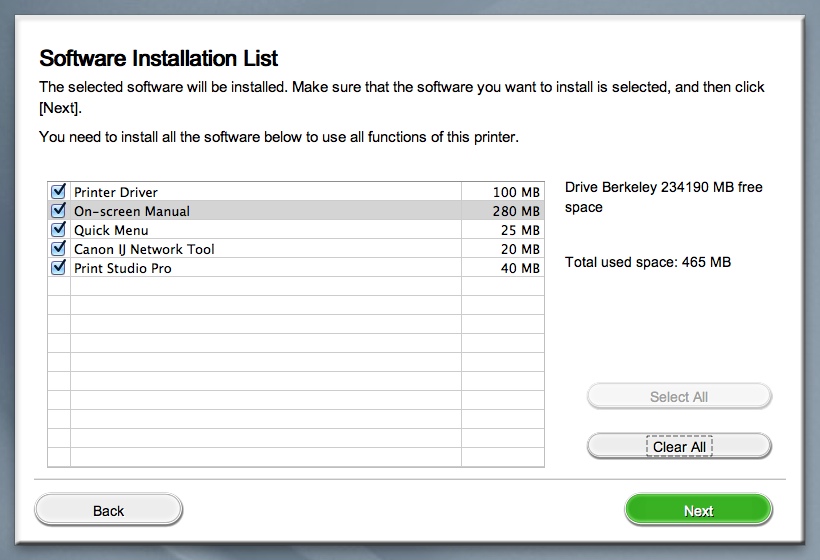This screenshot has width=820, height=560.
Task: Go back with the Back button
Action: point(109,511)
